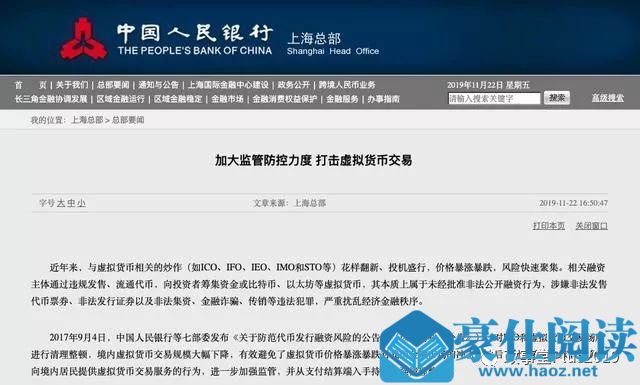
Task: Open 长三角金融协调发展 menu item
Action: (x=51, y=99)
